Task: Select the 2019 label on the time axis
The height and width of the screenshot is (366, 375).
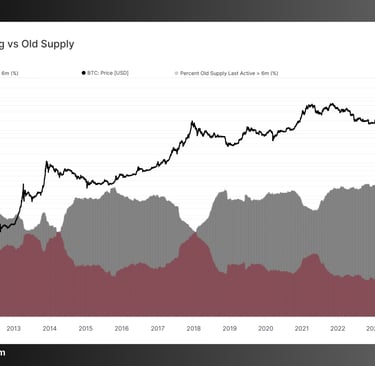Action: pos(229,329)
